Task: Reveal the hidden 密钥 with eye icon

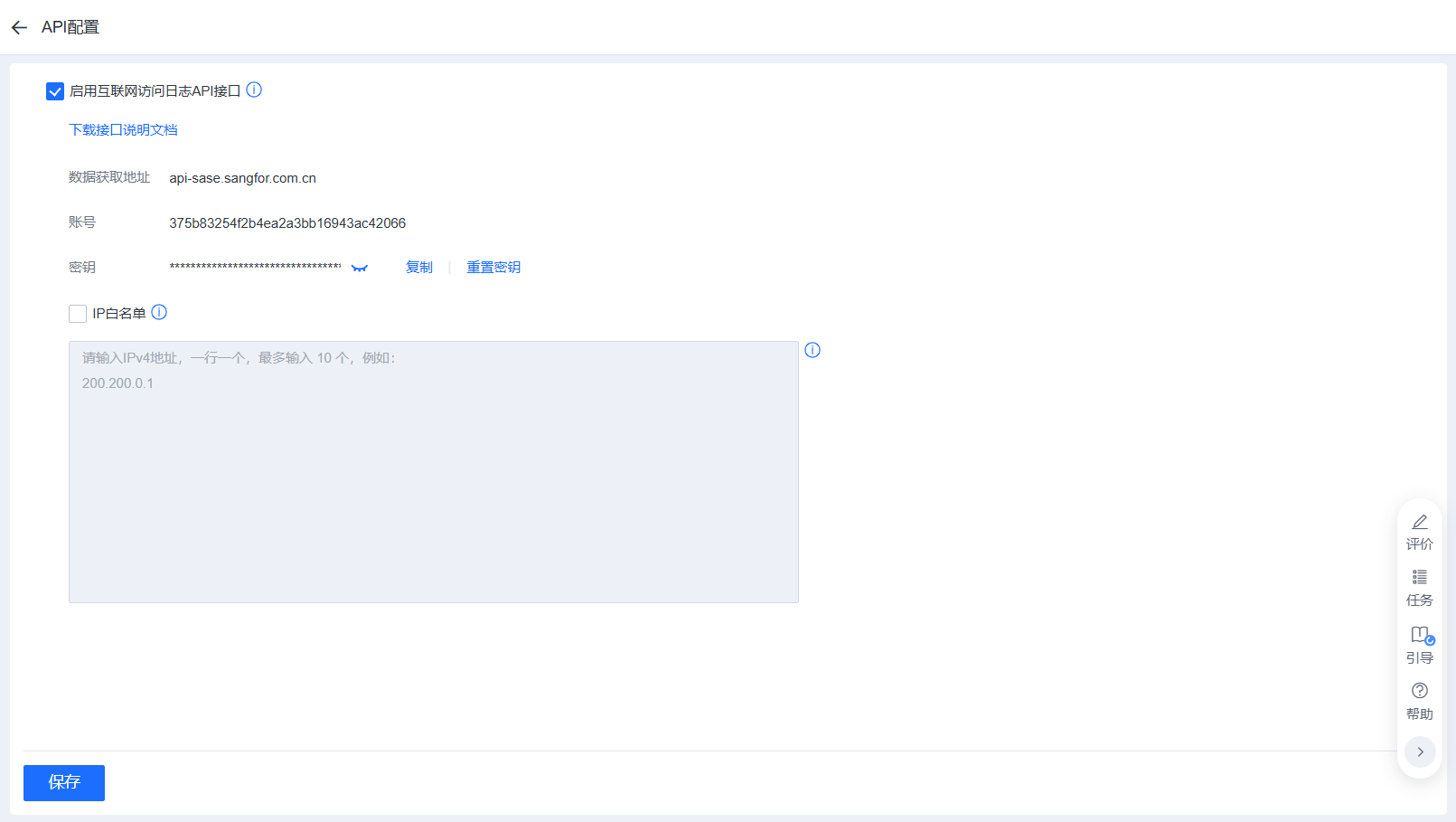Action: coord(360,268)
